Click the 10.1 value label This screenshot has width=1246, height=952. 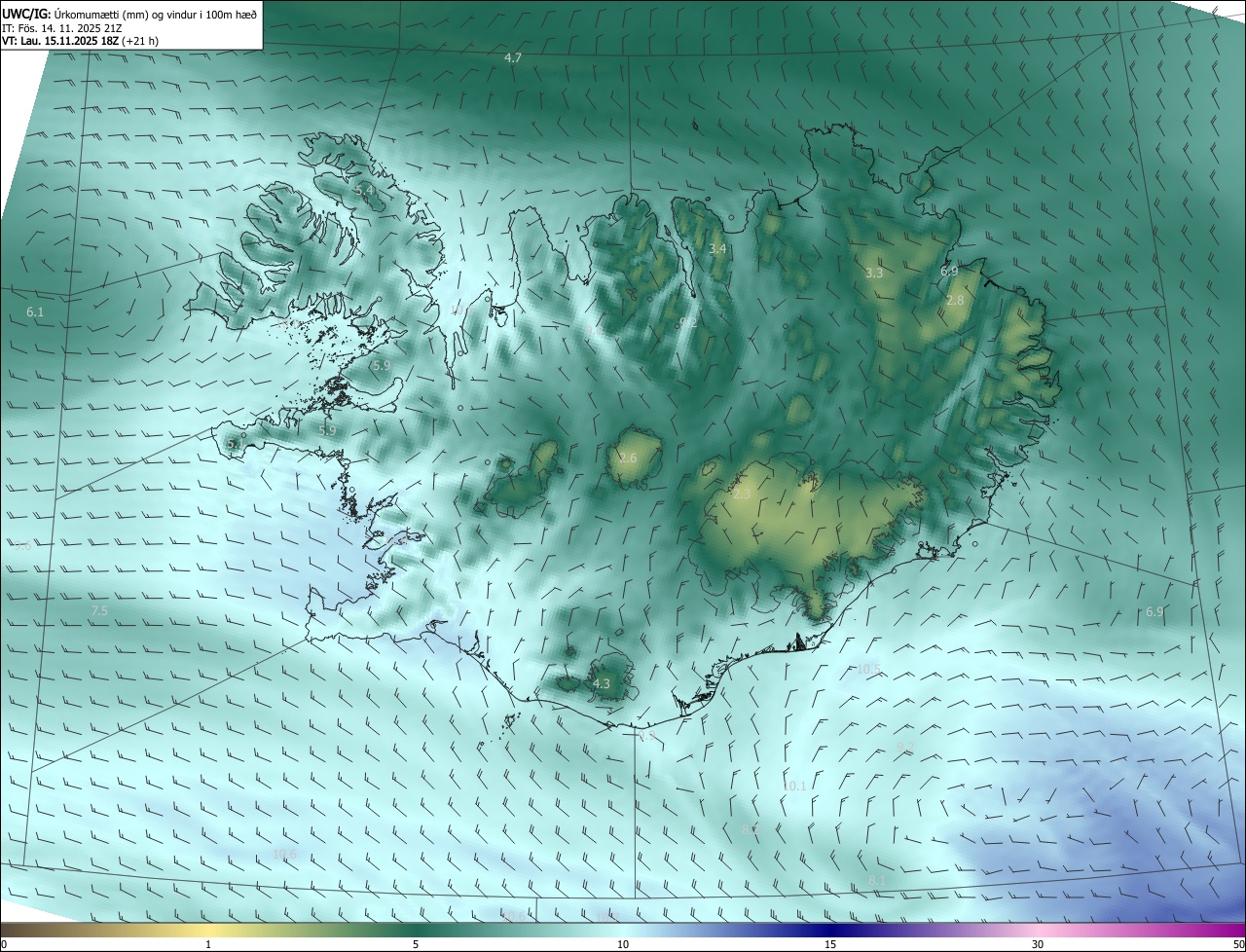[x=795, y=786]
